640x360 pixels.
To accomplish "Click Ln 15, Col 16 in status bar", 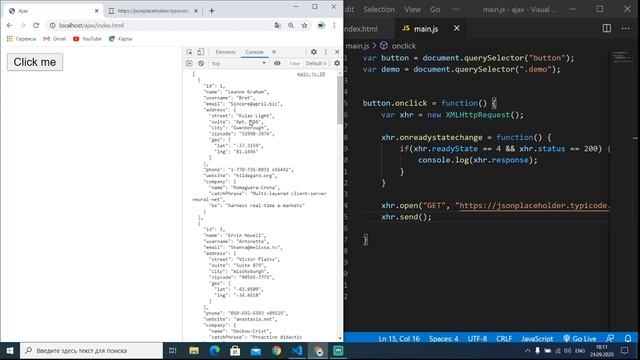I will [399, 339].
